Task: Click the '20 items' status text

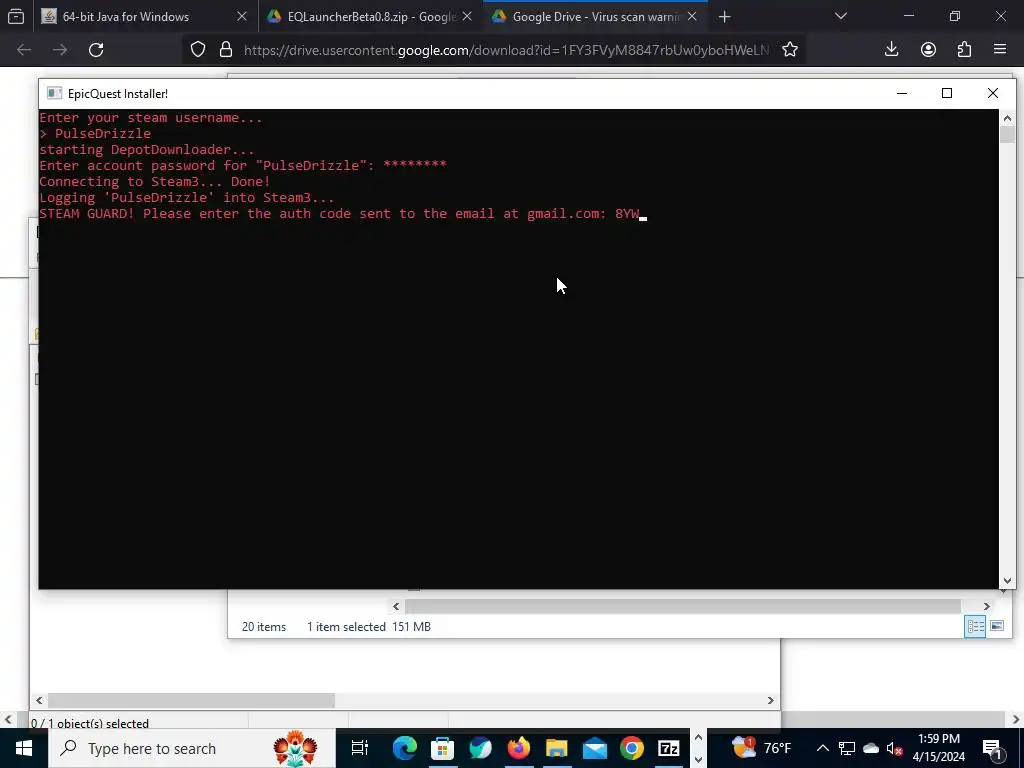Action: pyautogui.click(x=264, y=627)
